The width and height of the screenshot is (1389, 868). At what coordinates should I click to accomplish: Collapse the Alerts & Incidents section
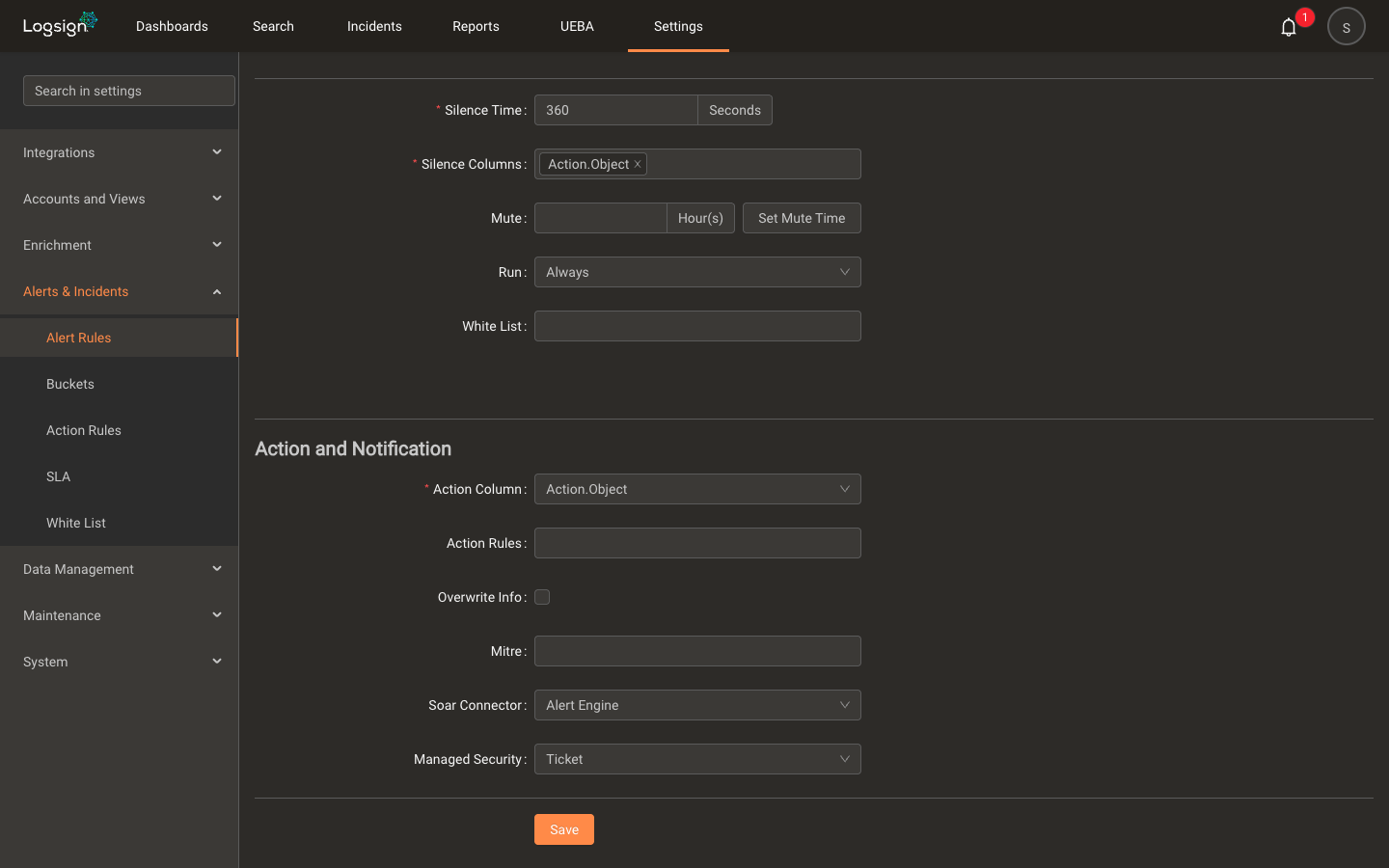coord(119,291)
